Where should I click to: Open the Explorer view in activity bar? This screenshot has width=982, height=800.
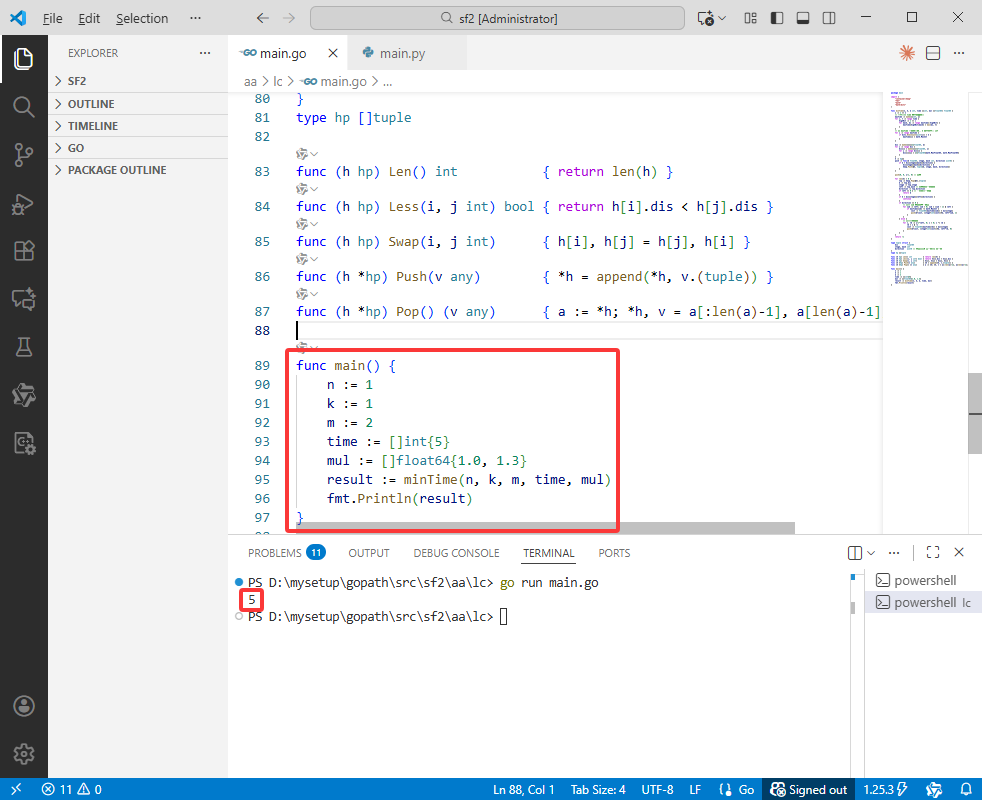[24, 59]
